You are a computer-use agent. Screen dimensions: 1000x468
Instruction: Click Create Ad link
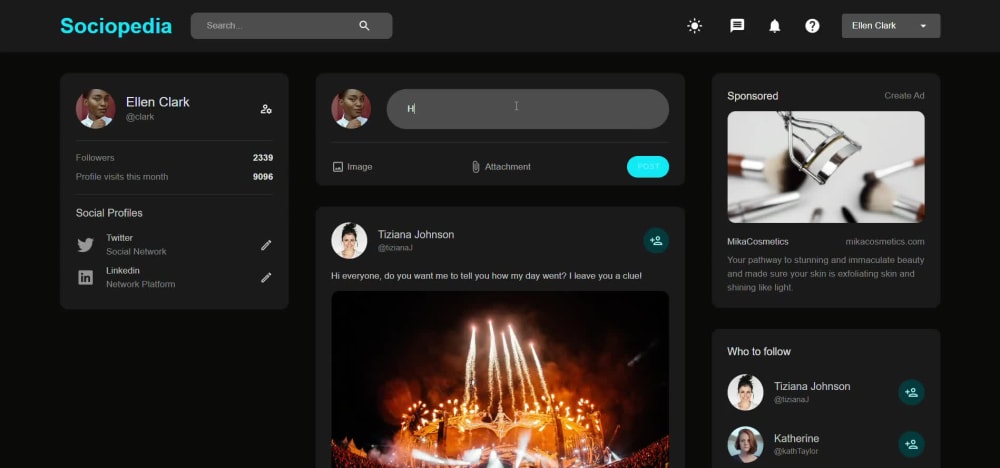pyautogui.click(x=904, y=96)
